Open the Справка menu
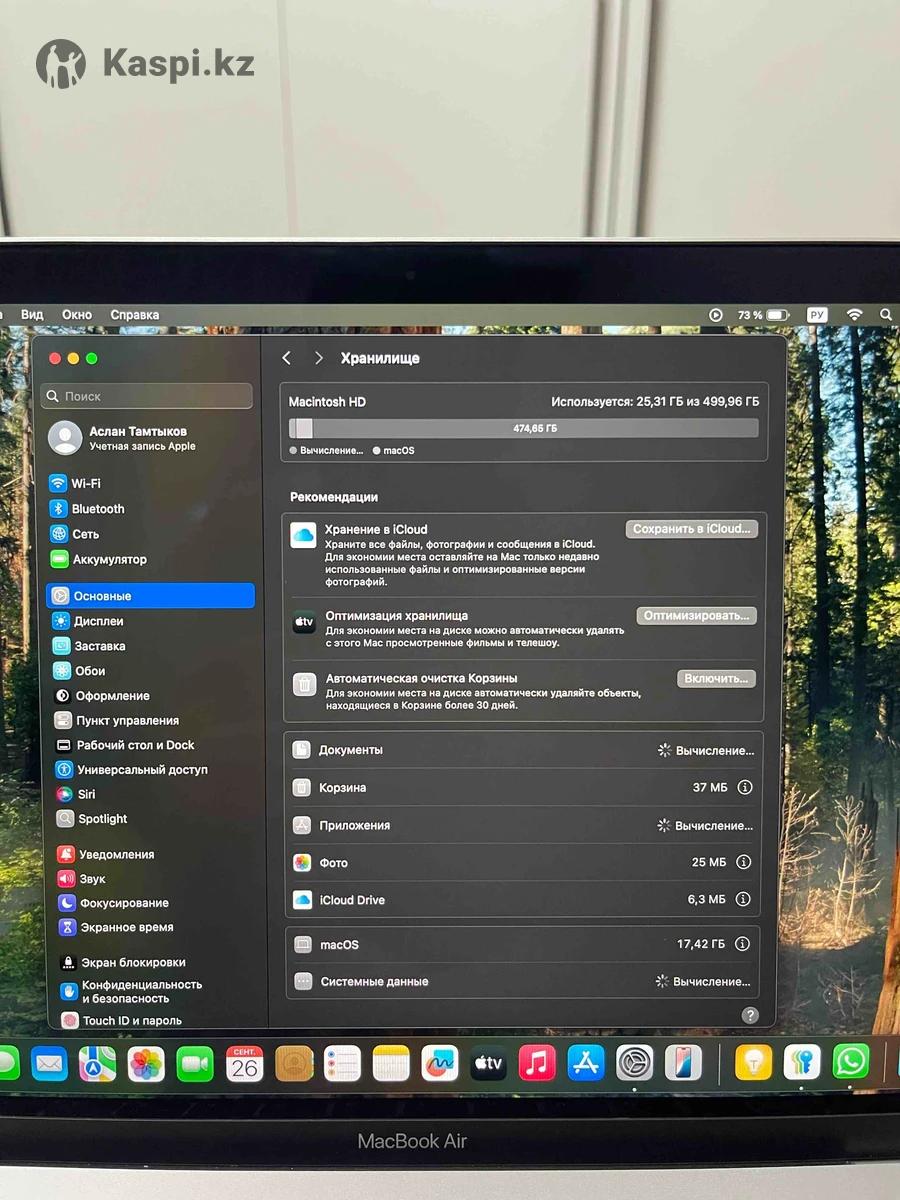 (135, 315)
